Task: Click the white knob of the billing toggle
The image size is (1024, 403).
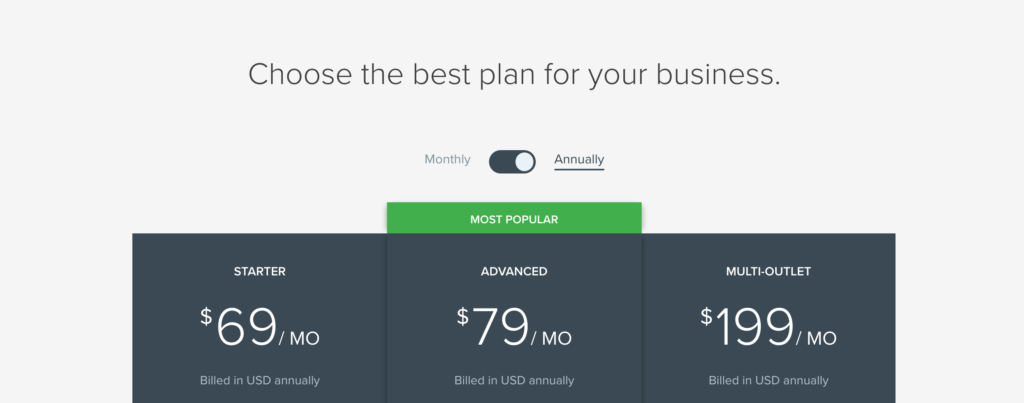Action: coord(524,162)
